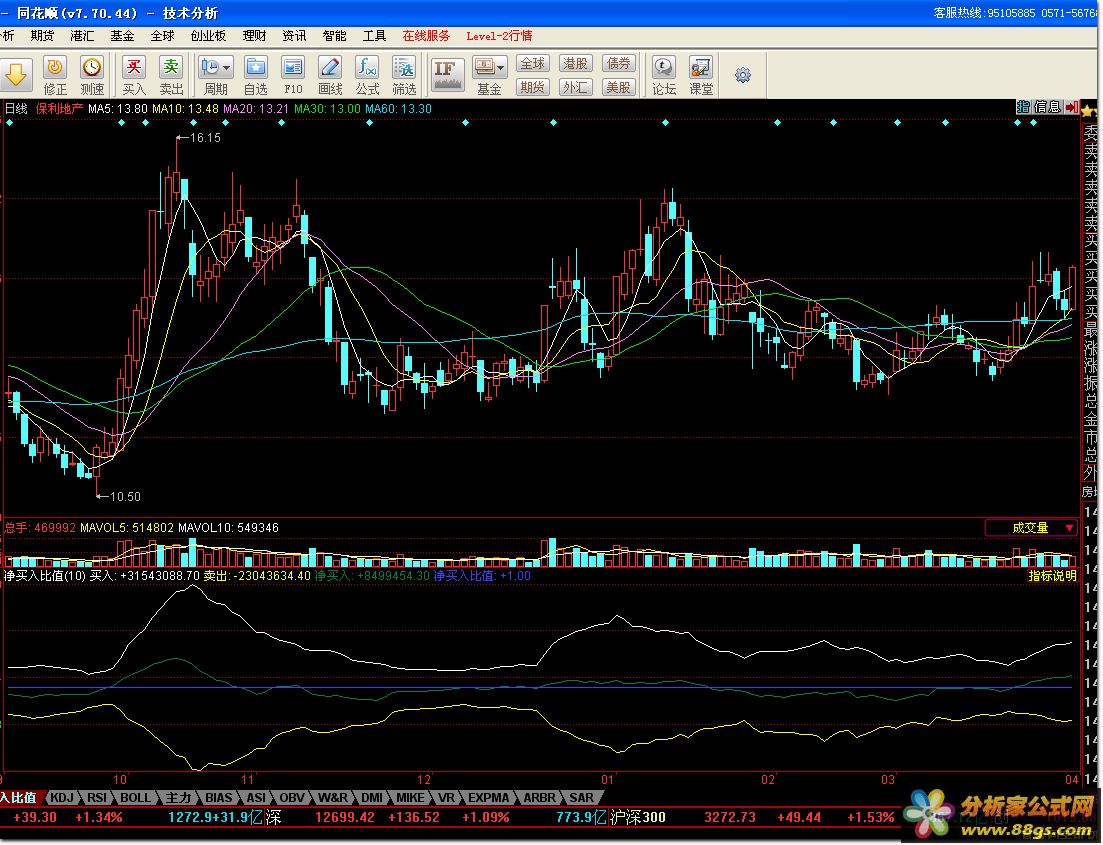The height and width of the screenshot is (845, 1103).
Task: Open the 在线服务 menu
Action: [x=426, y=36]
